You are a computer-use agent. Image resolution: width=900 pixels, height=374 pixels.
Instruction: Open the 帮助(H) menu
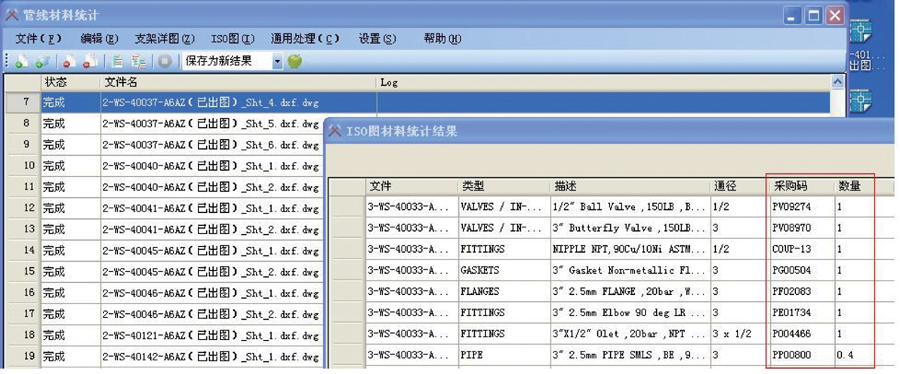443,38
